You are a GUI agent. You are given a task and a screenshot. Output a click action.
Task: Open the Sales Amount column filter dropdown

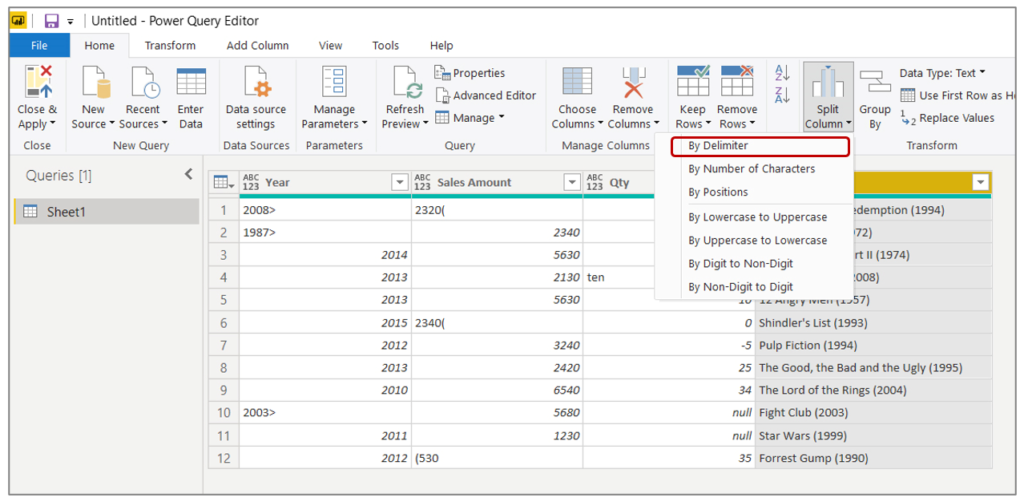point(571,183)
